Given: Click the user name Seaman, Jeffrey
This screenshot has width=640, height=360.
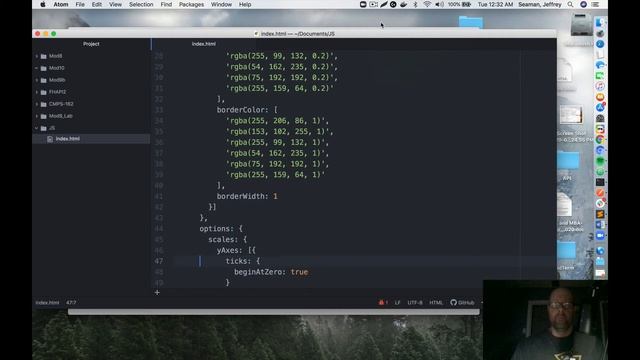Looking at the screenshot, I should click(x=540, y=4).
